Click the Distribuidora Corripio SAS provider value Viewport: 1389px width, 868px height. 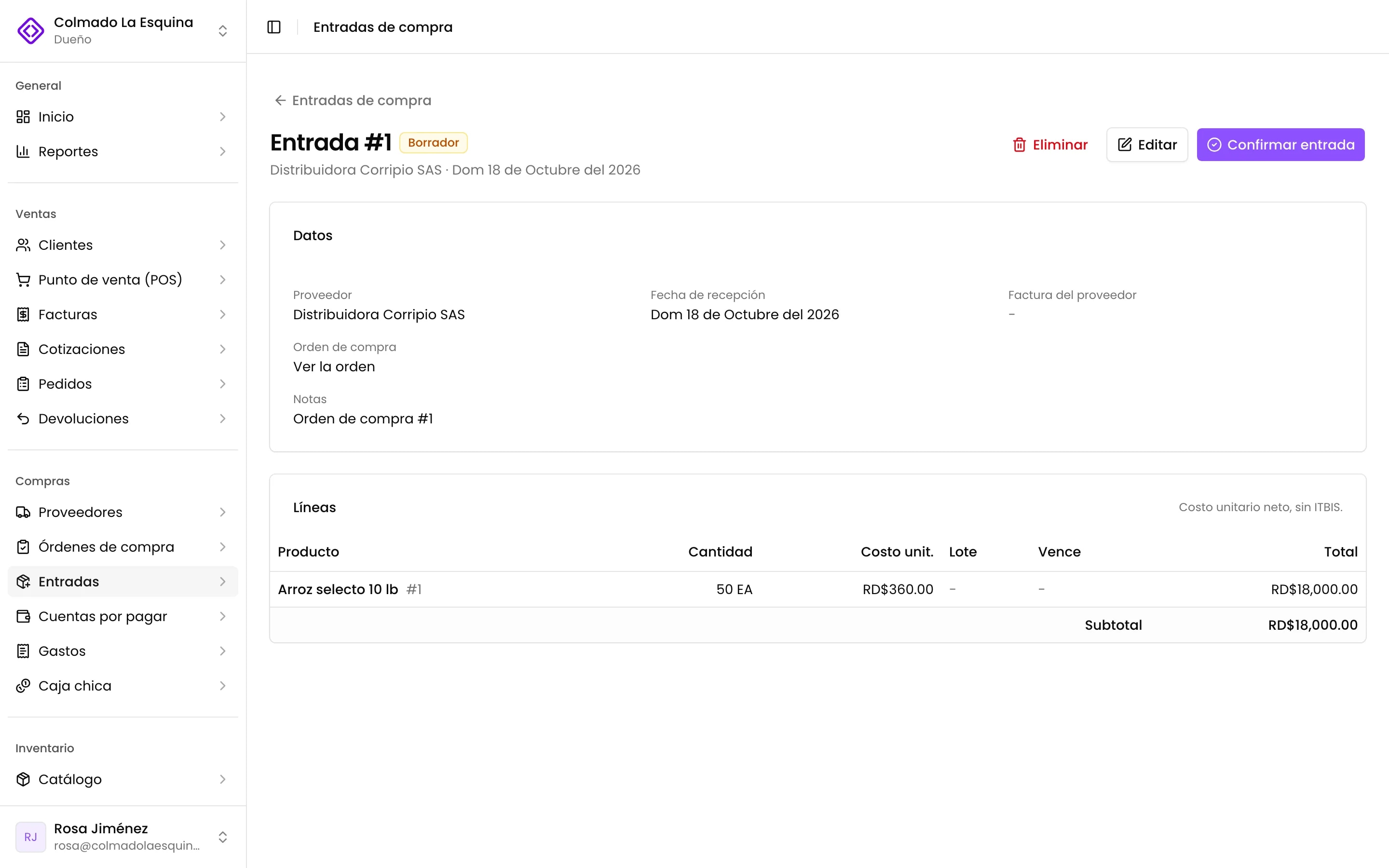click(379, 314)
